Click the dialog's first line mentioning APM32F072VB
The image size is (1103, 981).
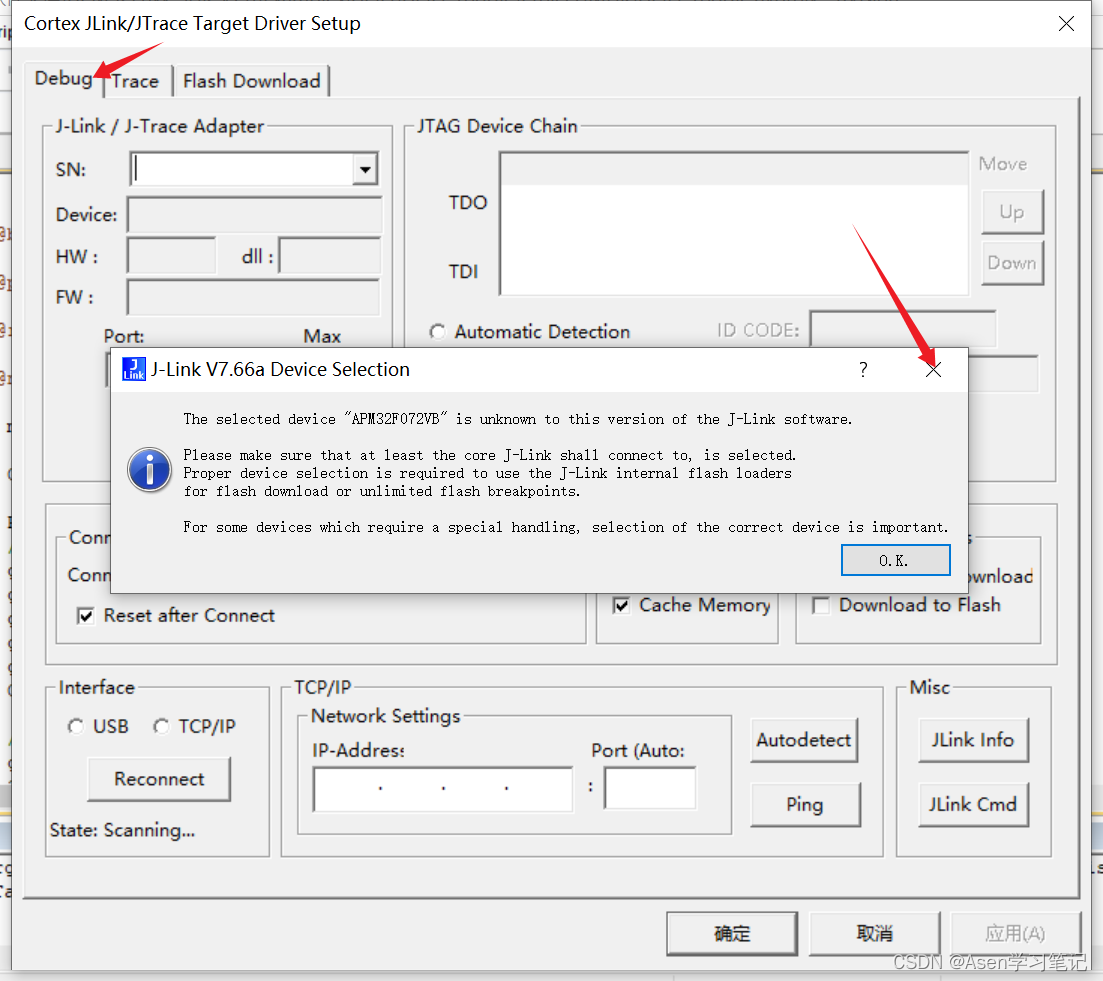click(518, 420)
